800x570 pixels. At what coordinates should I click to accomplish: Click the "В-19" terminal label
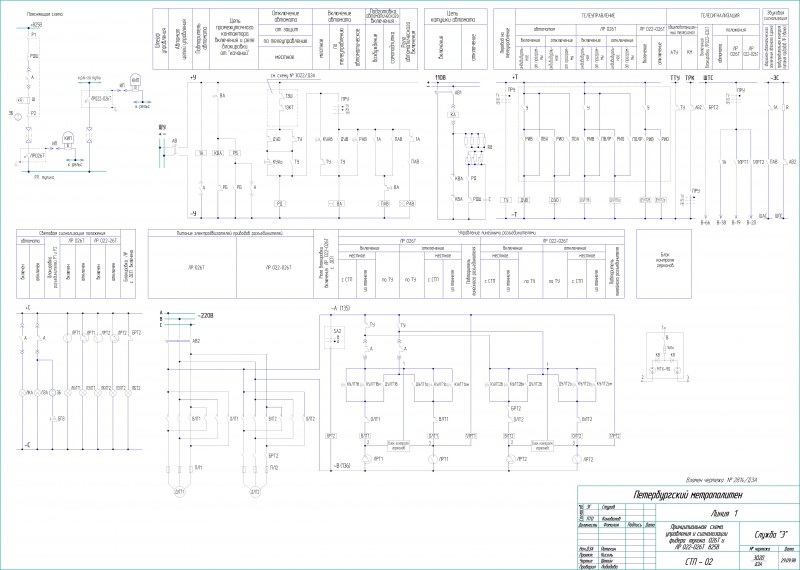[x=736, y=223]
